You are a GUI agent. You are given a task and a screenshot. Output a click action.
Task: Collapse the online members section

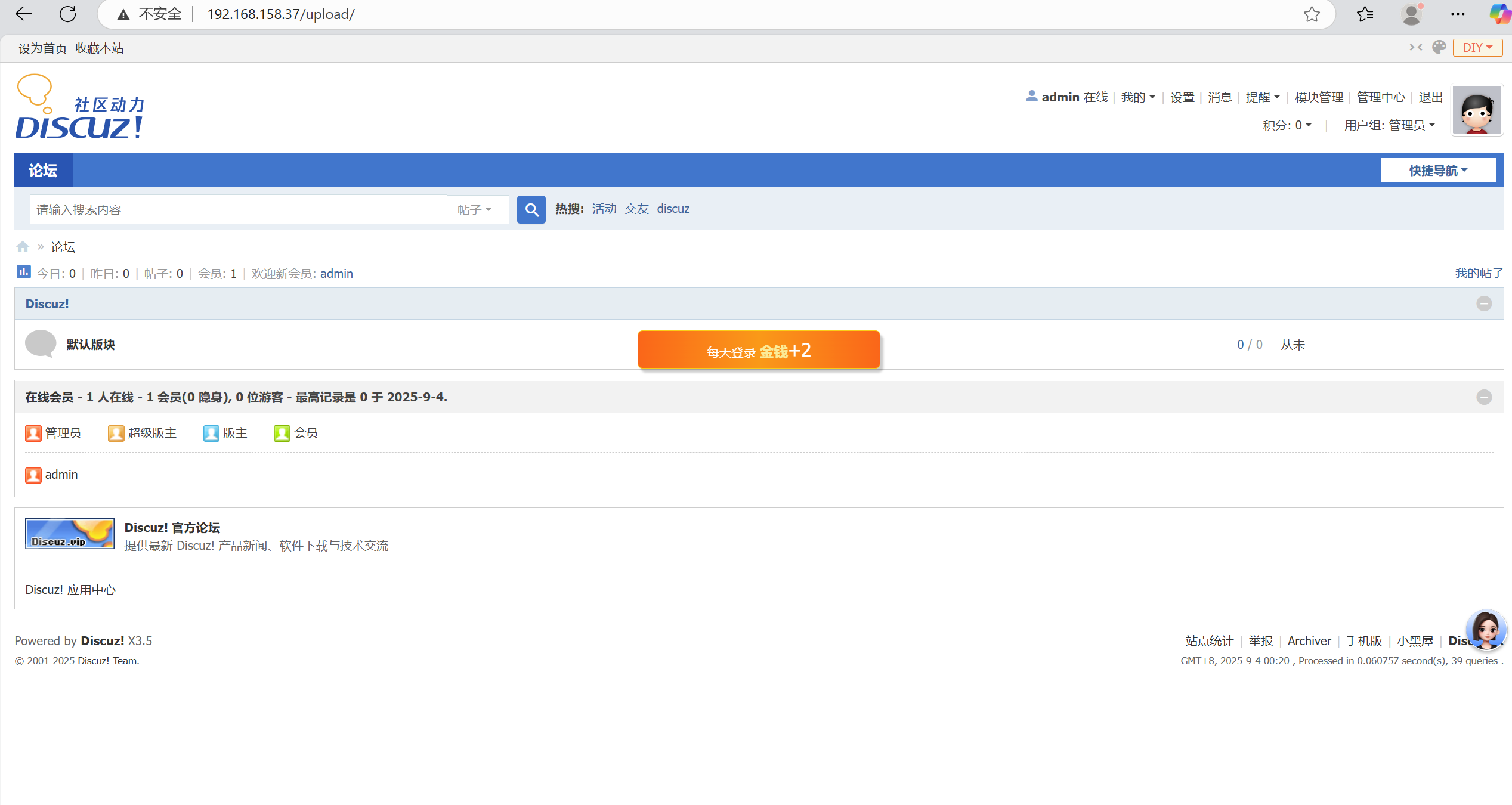click(1484, 397)
